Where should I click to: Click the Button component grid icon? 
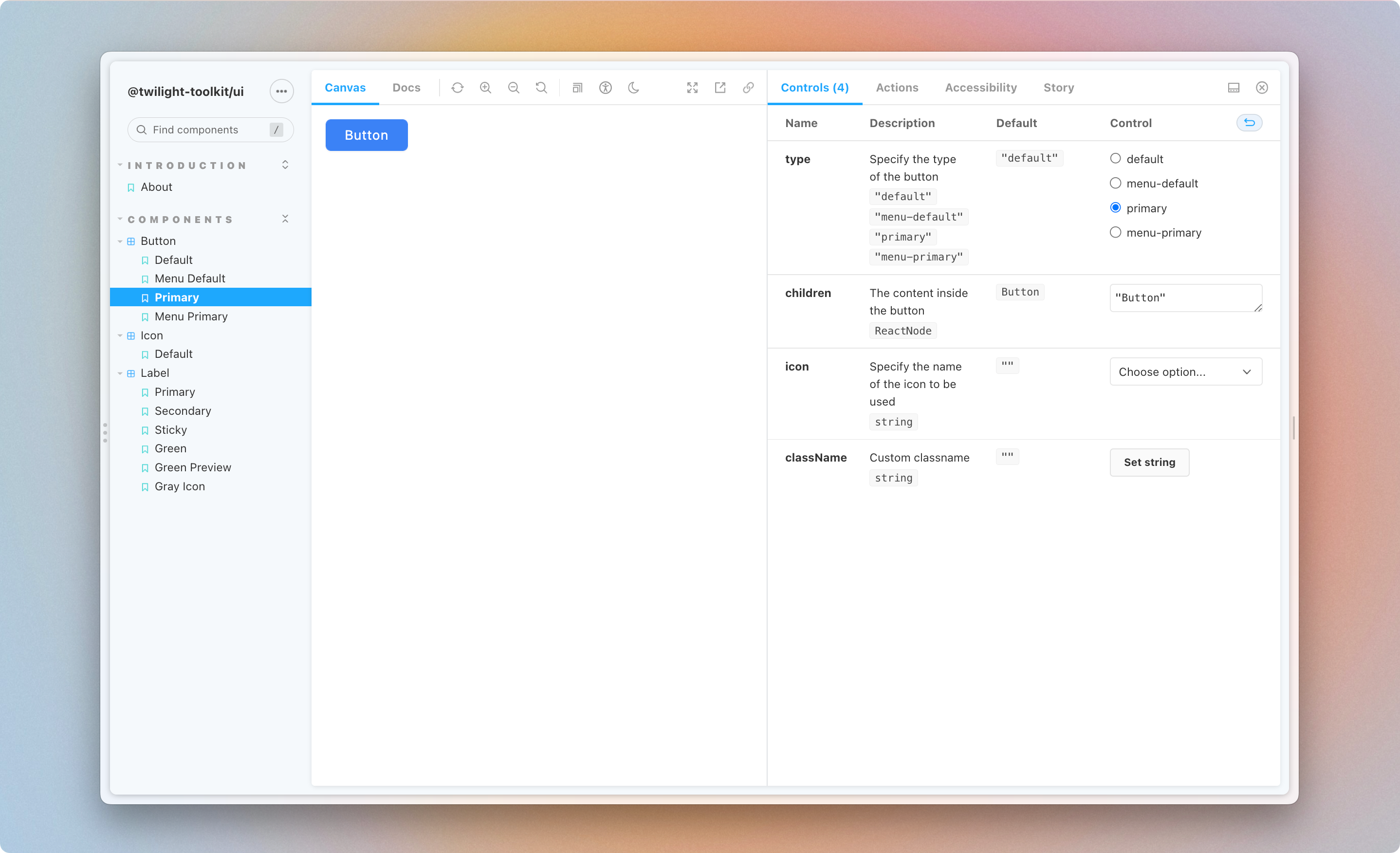point(130,241)
